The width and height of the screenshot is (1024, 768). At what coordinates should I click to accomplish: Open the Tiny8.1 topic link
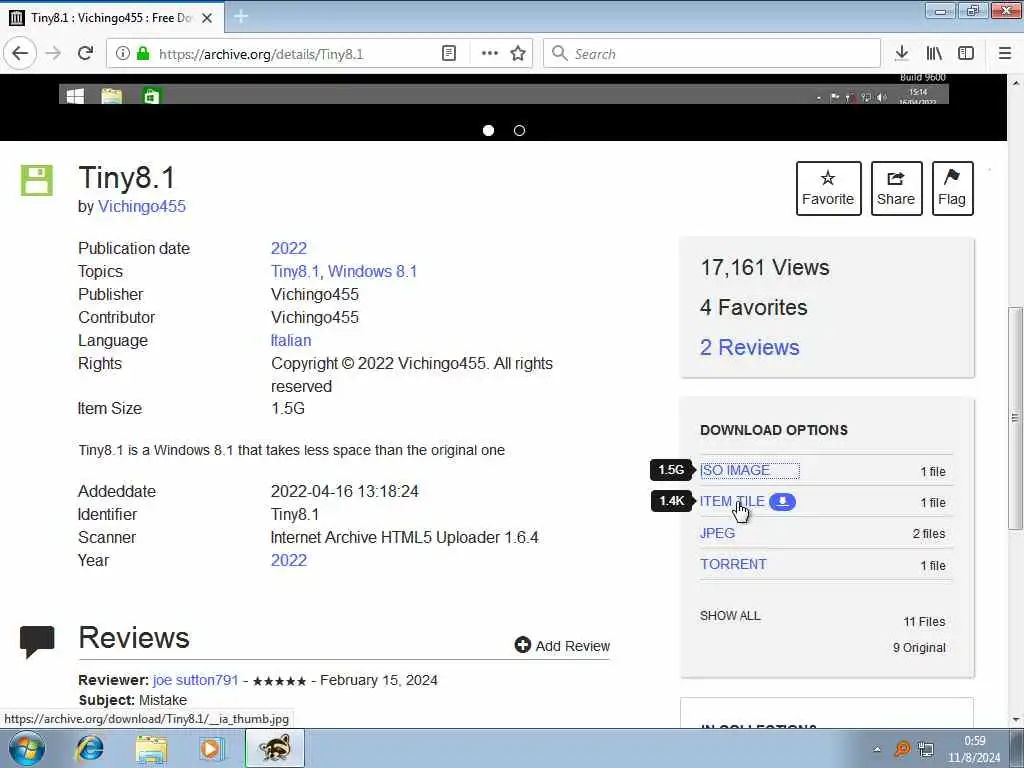pos(295,271)
